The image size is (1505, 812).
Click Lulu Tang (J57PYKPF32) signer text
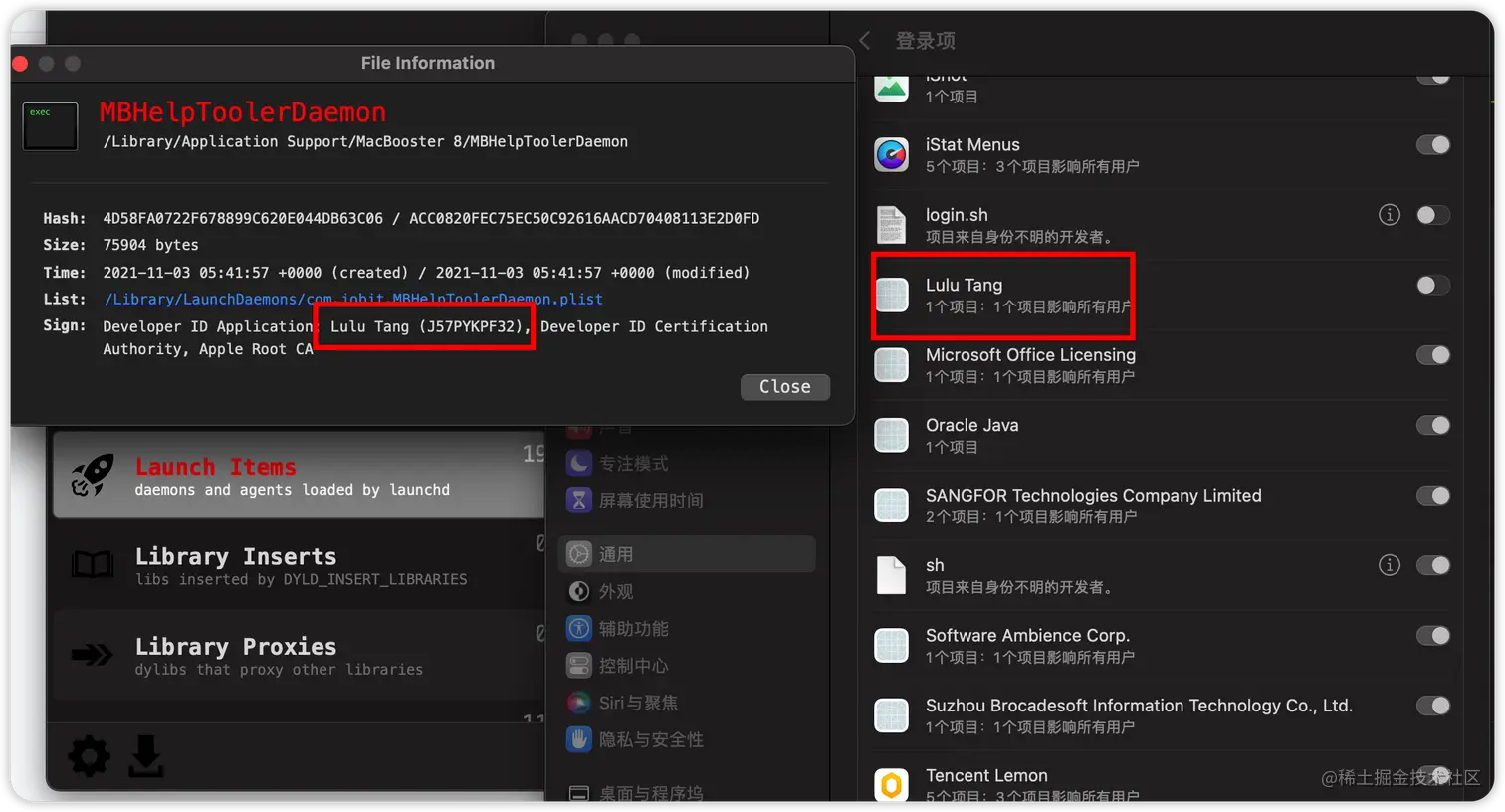428,326
